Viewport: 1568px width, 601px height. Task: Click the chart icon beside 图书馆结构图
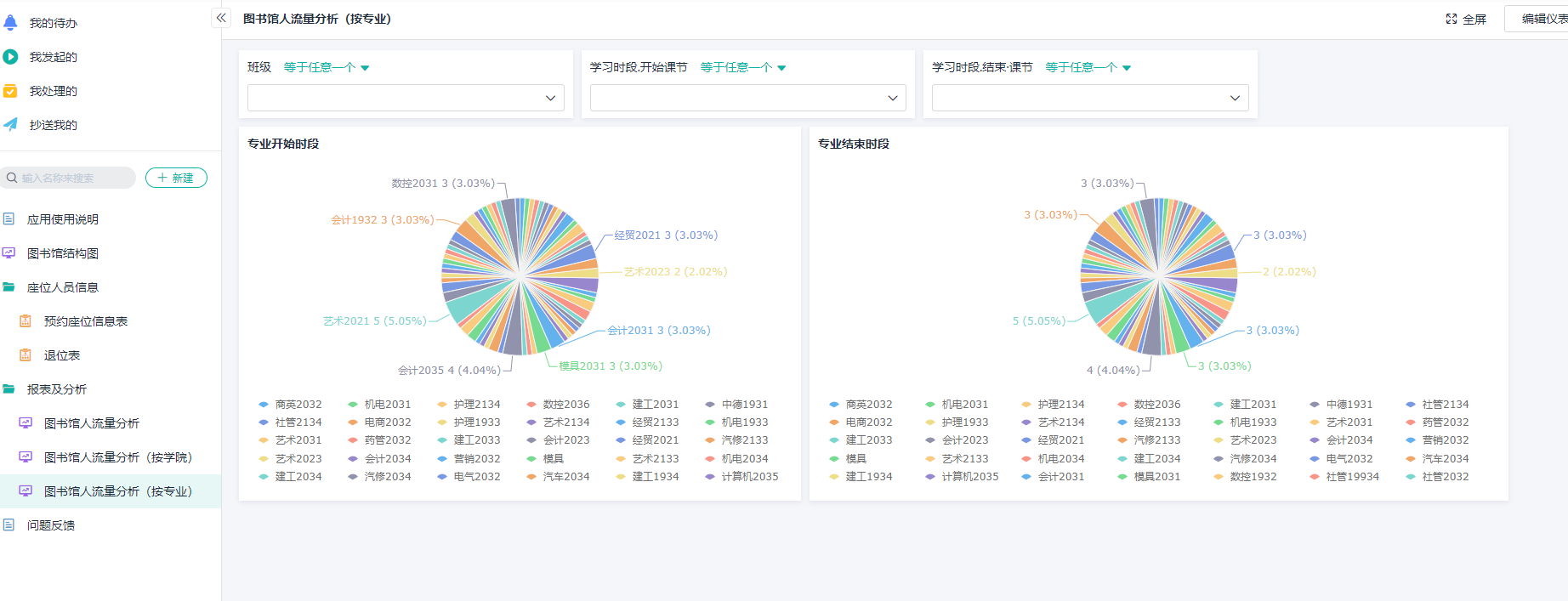tap(9, 253)
